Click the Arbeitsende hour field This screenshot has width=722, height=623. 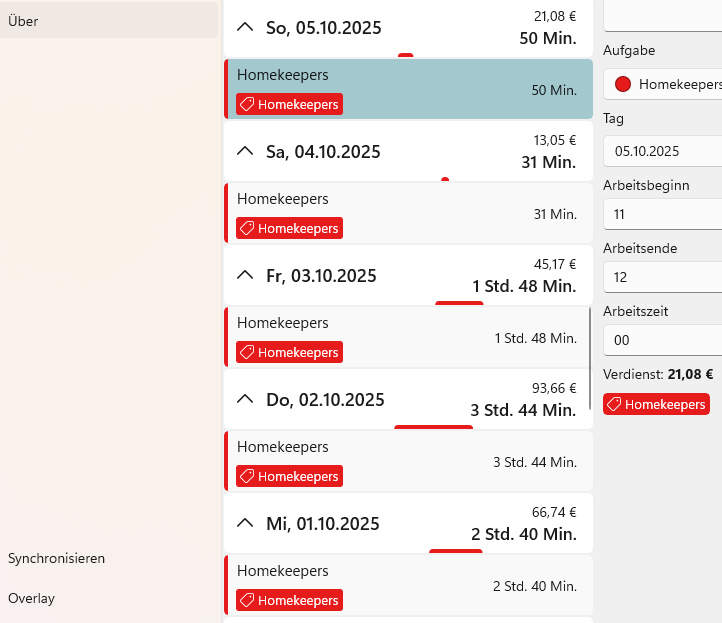[661, 277]
